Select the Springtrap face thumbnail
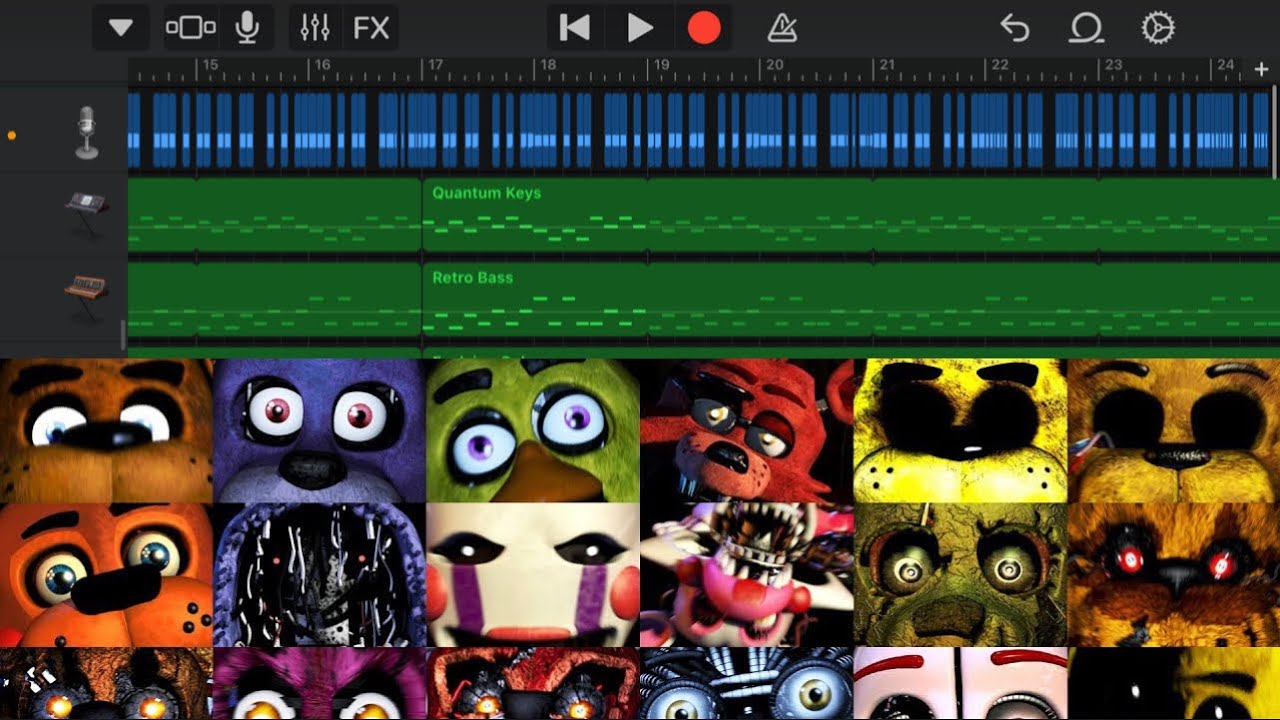The height and width of the screenshot is (720, 1280). tap(960, 575)
